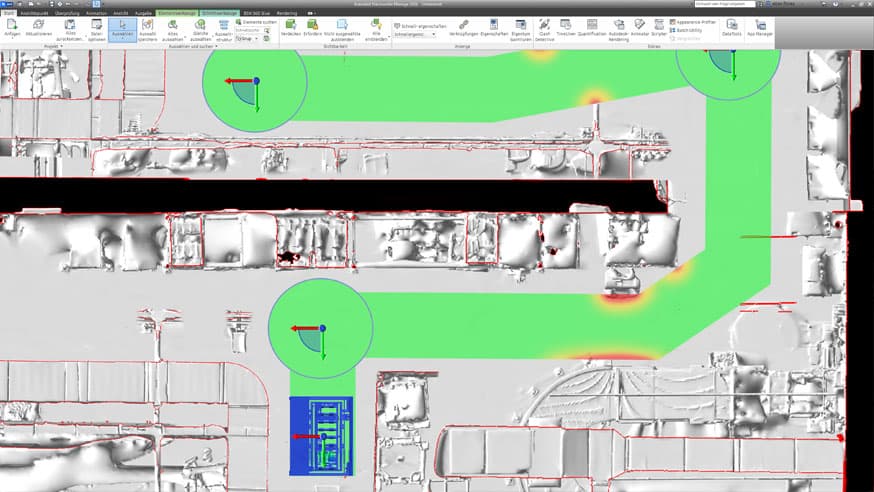Image resolution: width=874 pixels, height=492 pixels.
Task: Open the Ausgabe ribbon tab
Action: (143, 13)
